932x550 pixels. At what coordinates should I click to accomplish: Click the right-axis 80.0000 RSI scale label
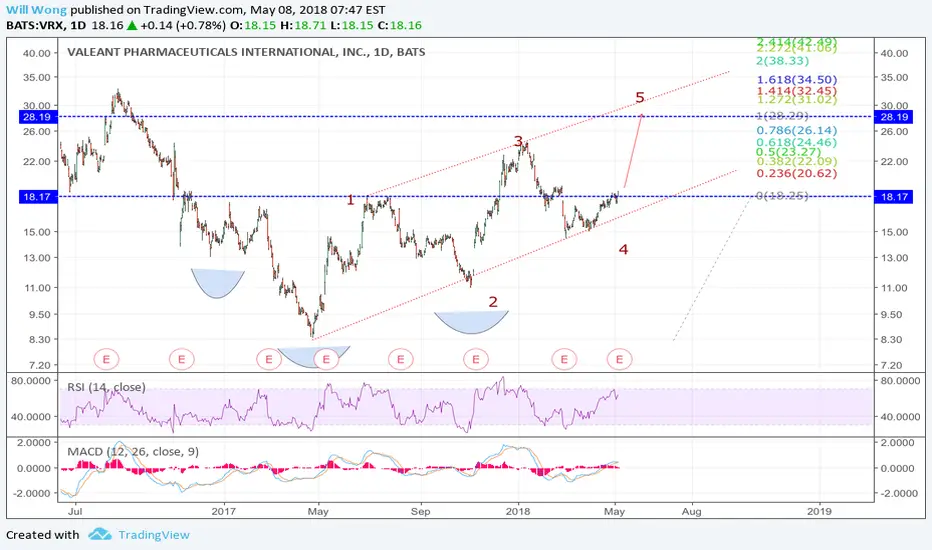900,381
